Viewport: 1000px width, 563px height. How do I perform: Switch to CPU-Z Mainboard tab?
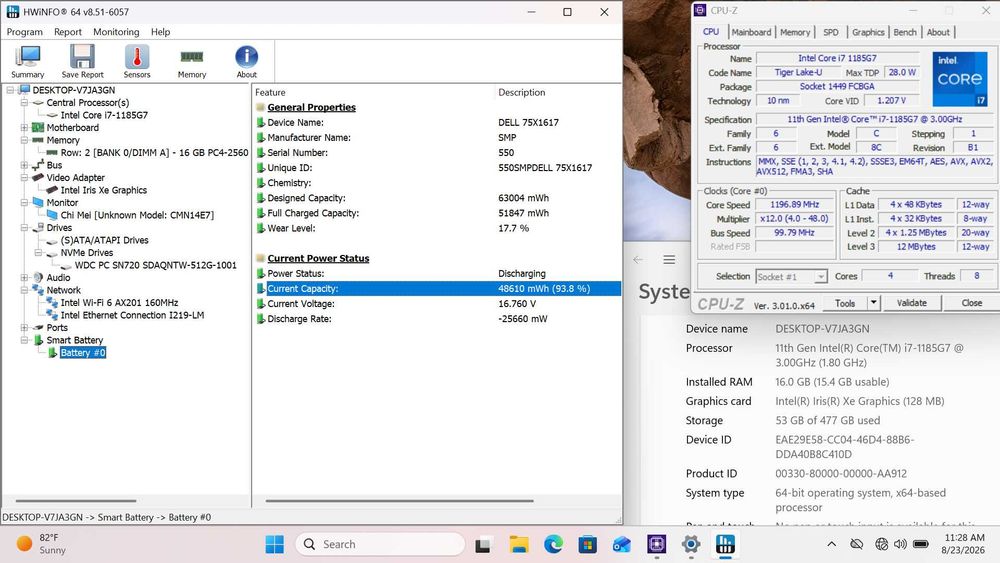[751, 33]
